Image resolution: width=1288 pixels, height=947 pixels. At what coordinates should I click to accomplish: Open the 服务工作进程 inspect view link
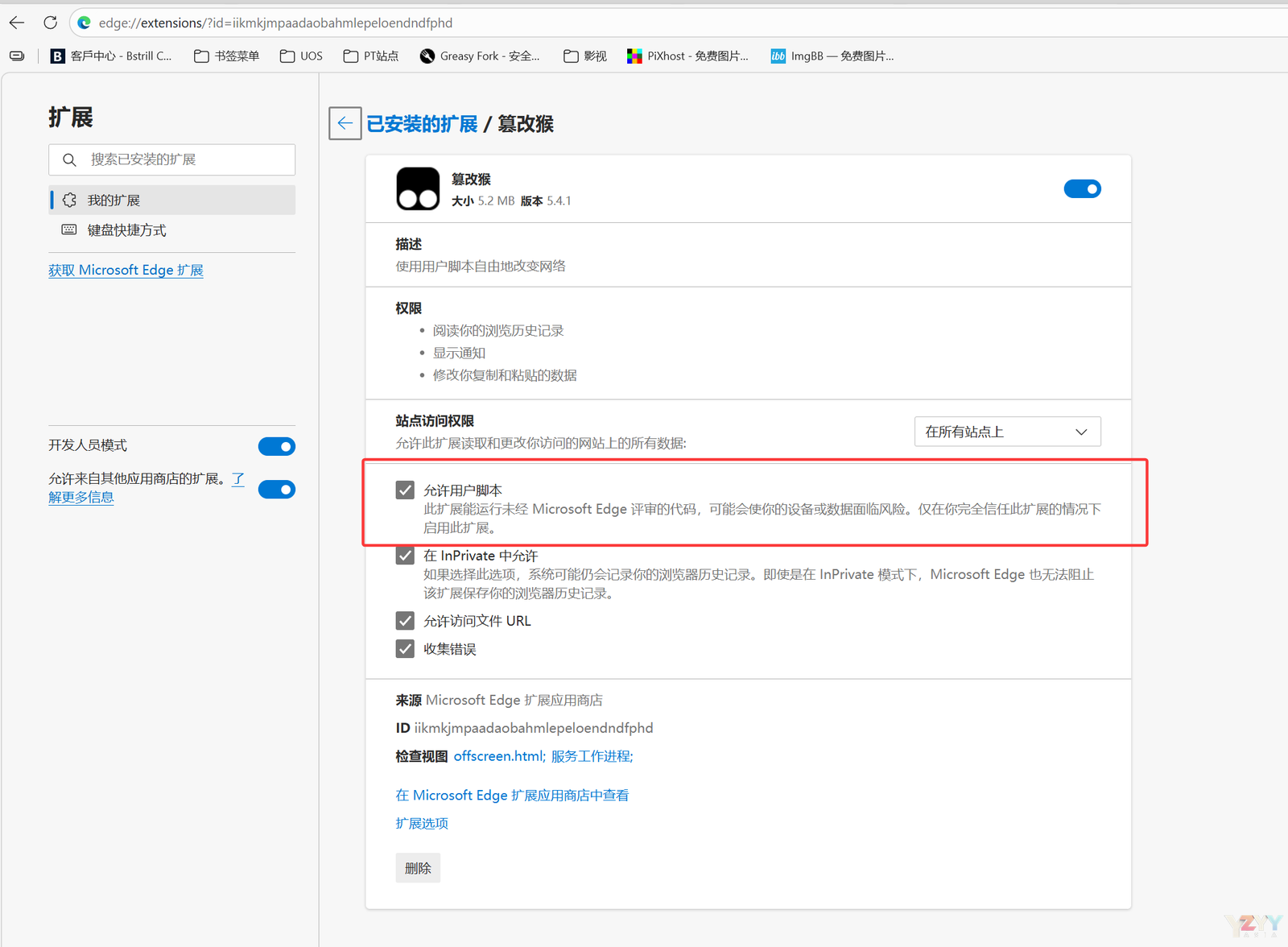click(x=592, y=756)
